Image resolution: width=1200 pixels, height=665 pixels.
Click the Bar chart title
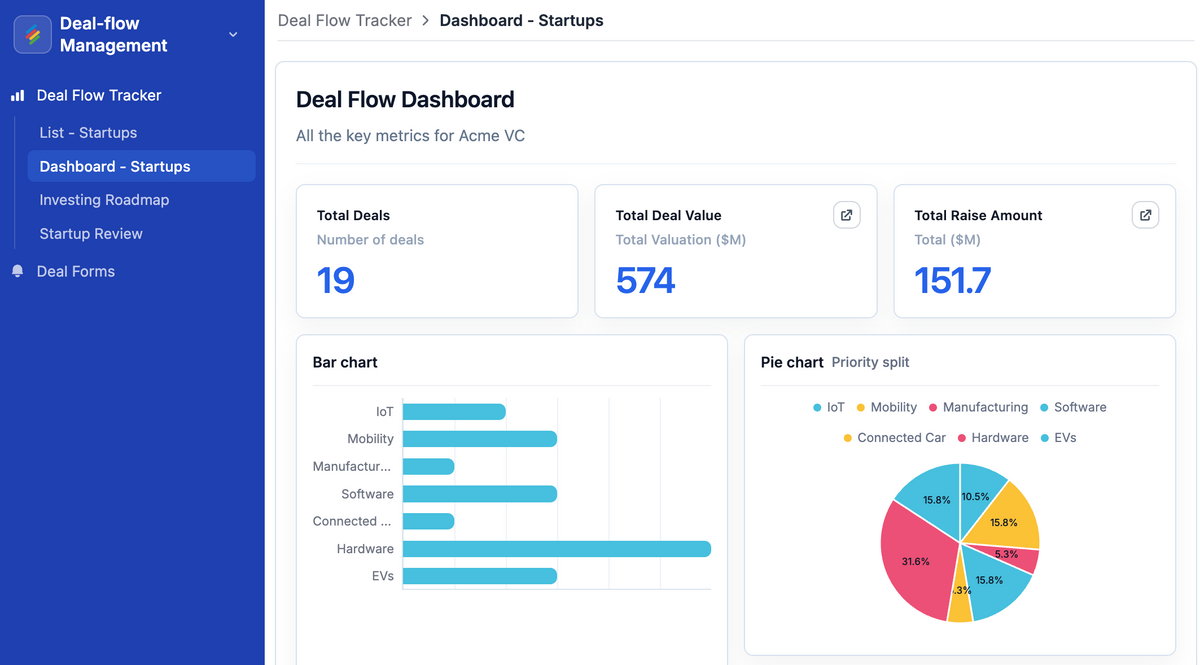click(345, 362)
